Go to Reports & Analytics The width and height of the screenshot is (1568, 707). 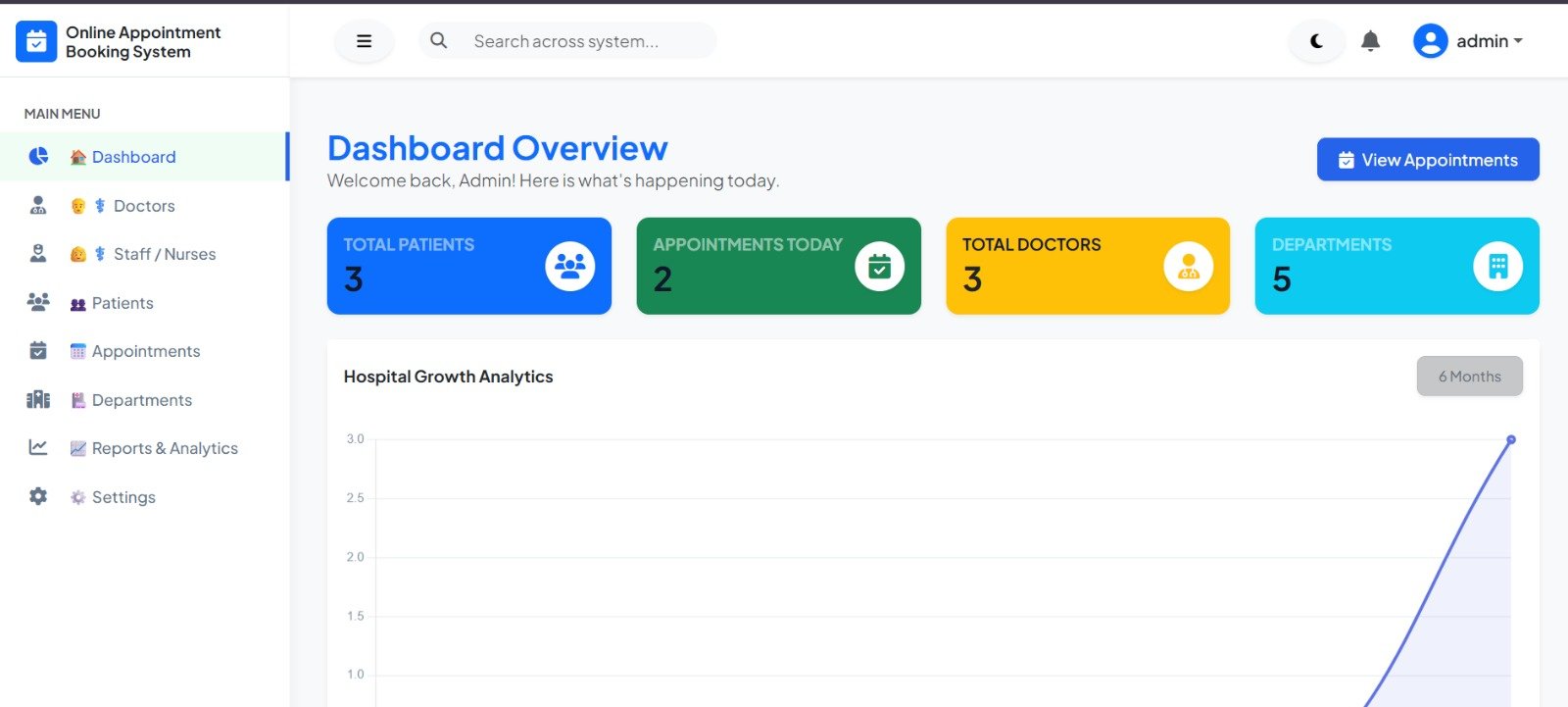click(144, 448)
